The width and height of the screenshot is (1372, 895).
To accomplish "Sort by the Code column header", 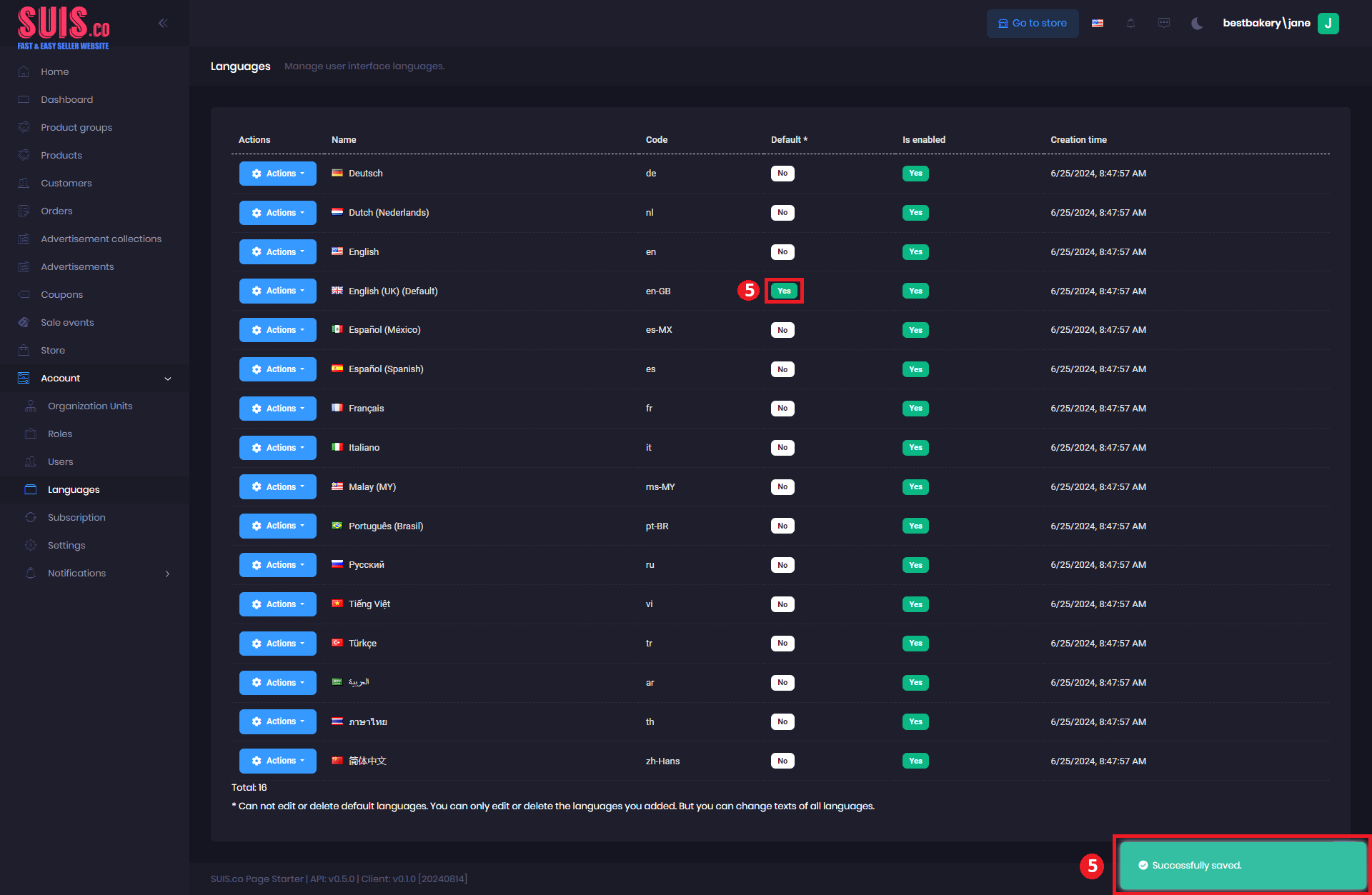I will pos(656,139).
